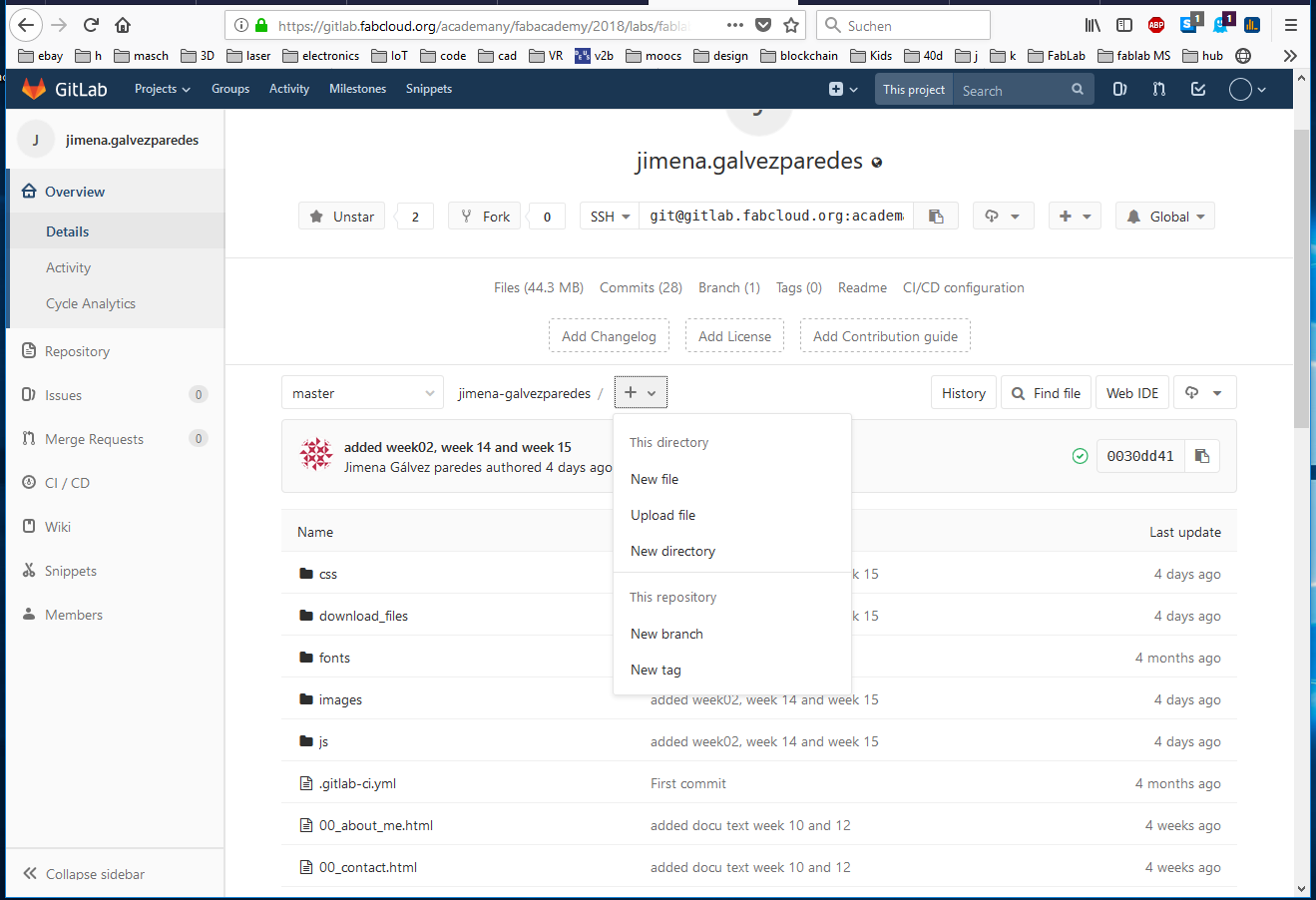Click the Firefox Suchen search box
The image size is (1316, 900).
[x=903, y=25]
